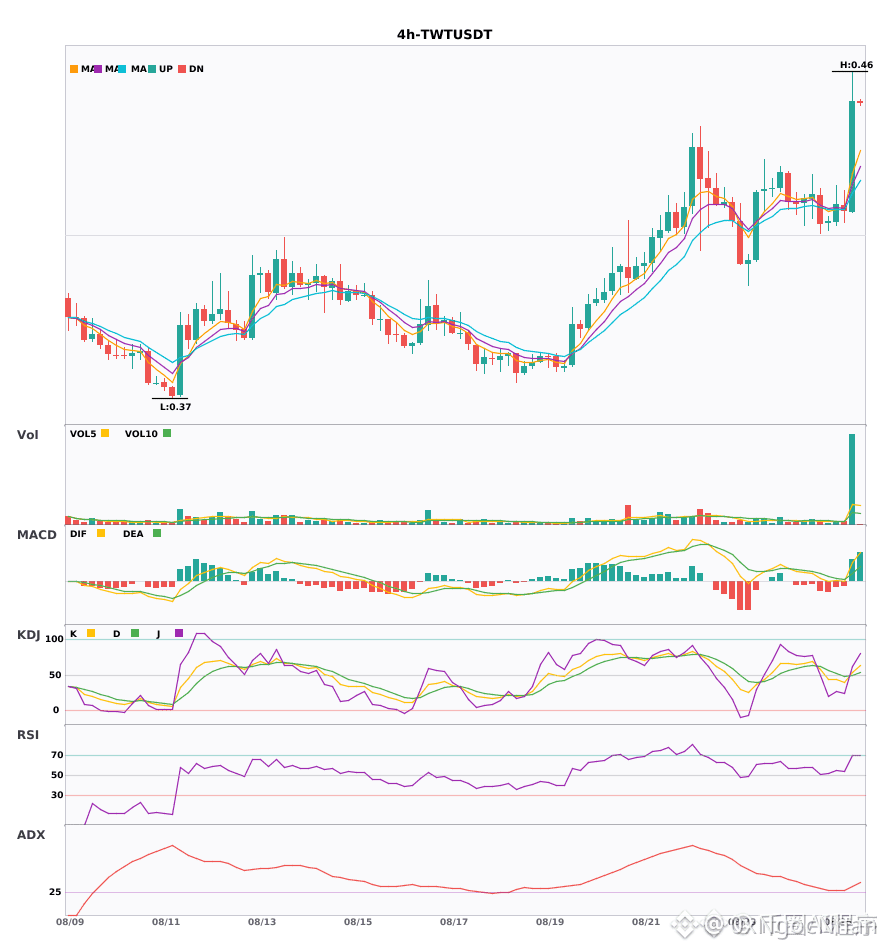Click the RSI axis value 30
Viewport: 885px width, 950px height.
coord(57,795)
